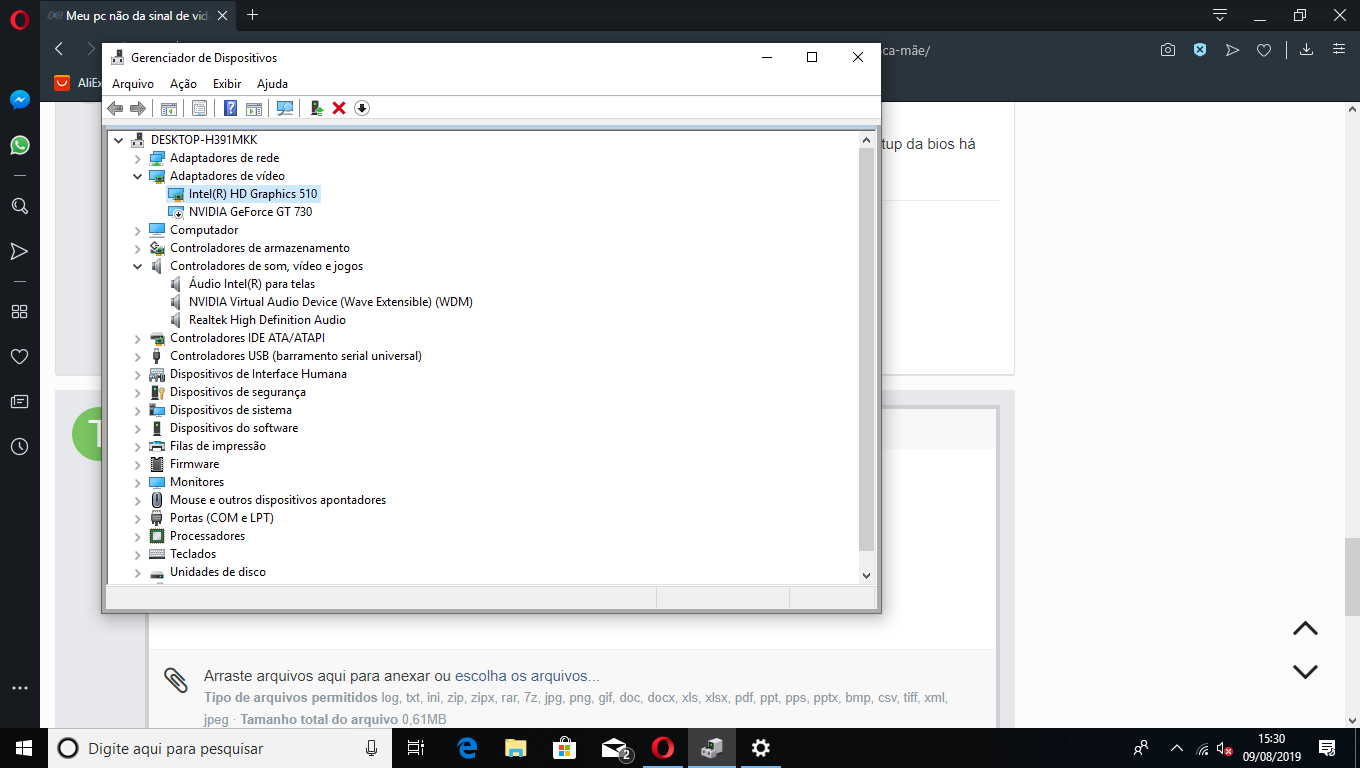Expand the Computador node
1360x768 pixels.
point(138,230)
